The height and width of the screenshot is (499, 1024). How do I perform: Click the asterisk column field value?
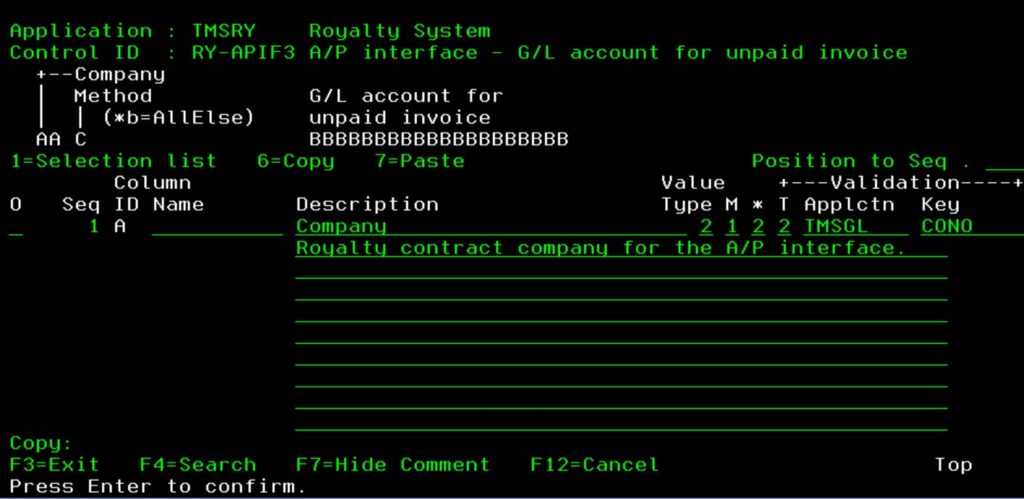758,227
